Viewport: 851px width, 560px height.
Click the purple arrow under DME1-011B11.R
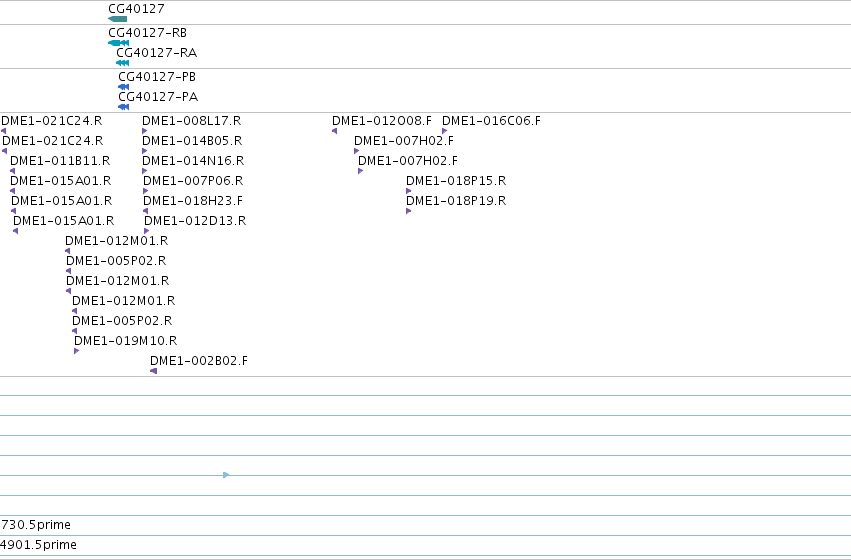(12, 171)
